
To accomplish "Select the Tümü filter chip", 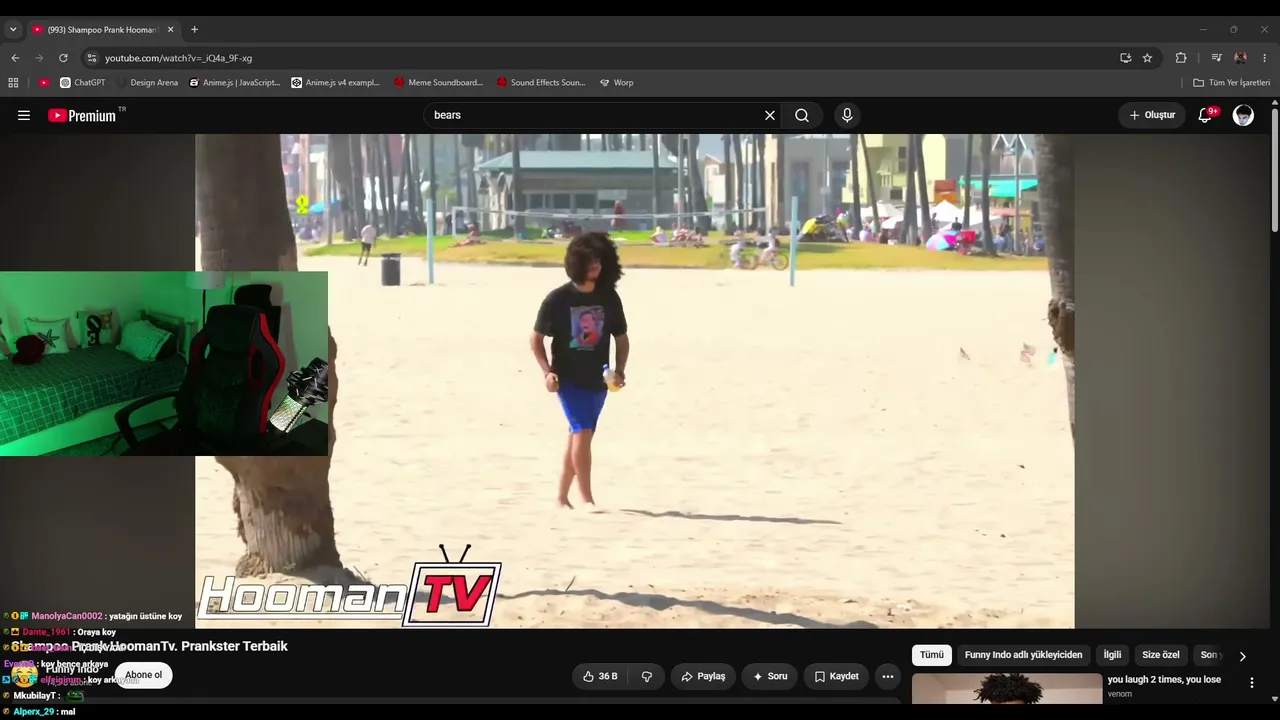I will tap(932, 655).
